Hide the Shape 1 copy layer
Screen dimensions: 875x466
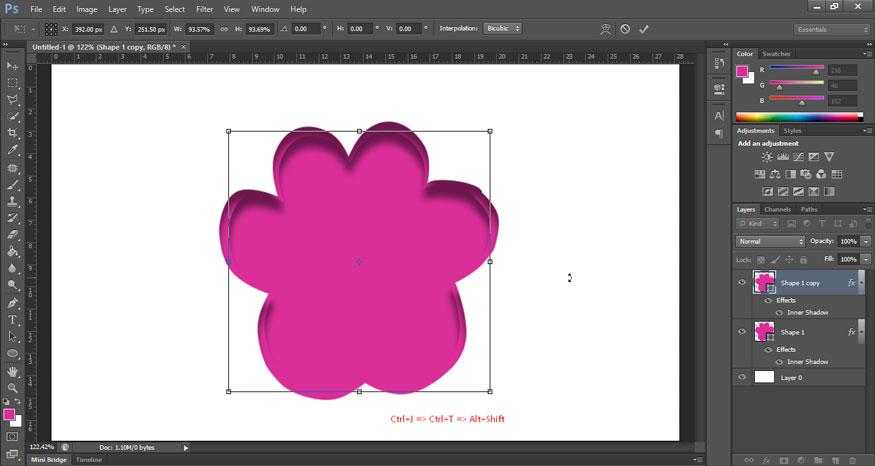742,283
